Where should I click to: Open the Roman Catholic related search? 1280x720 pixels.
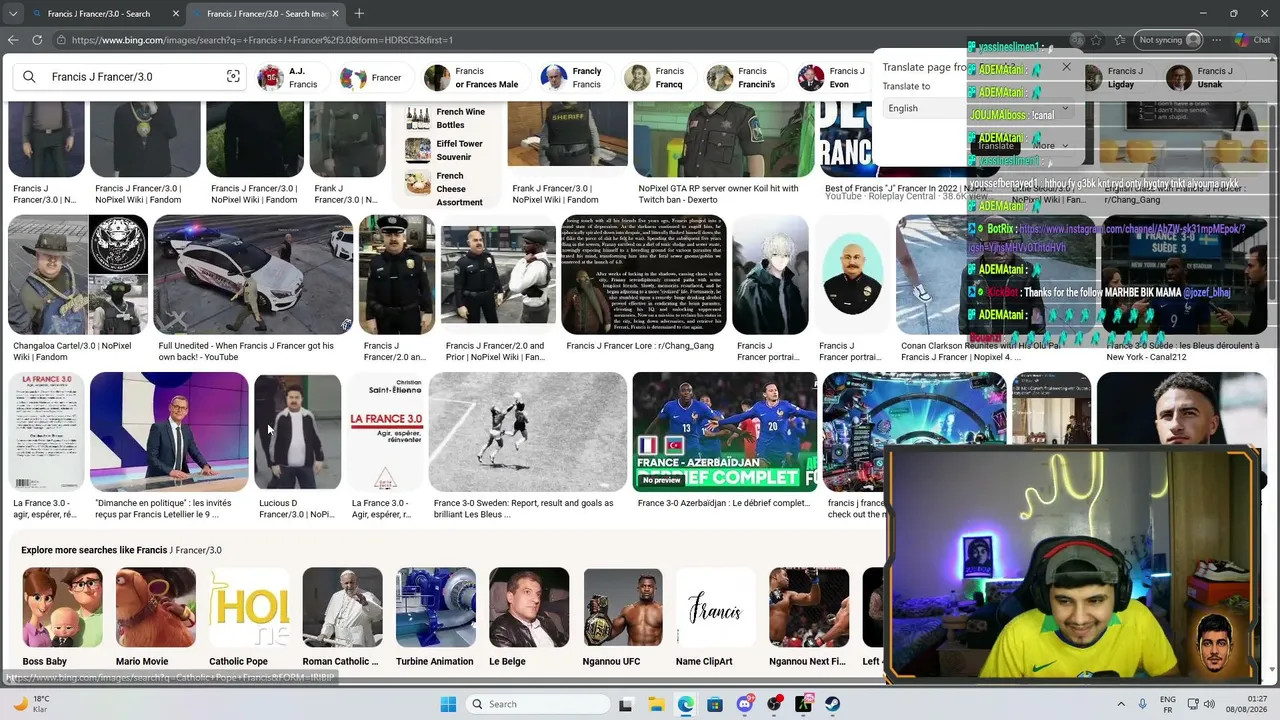342,617
